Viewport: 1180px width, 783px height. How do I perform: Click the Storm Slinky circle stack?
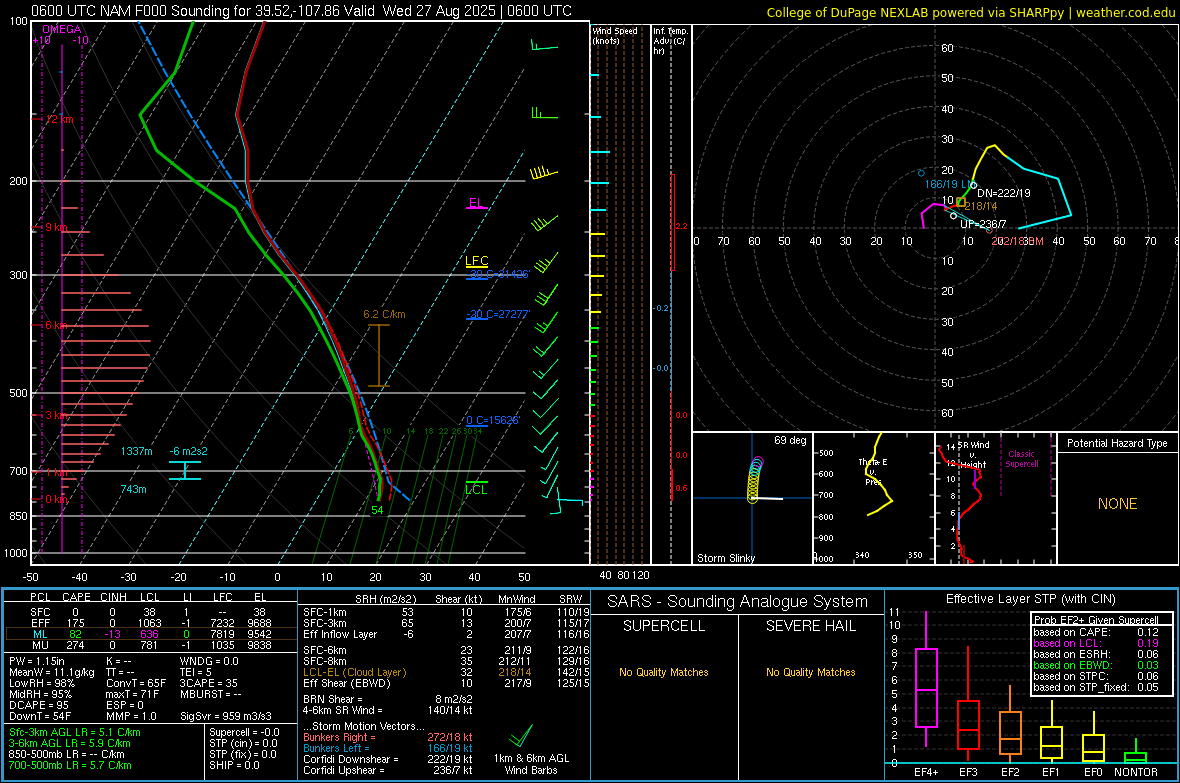(x=755, y=480)
